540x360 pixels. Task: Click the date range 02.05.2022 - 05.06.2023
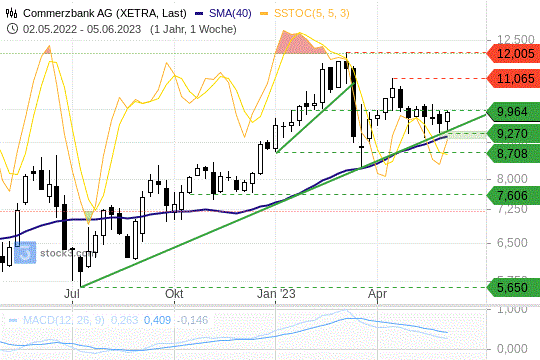point(82,29)
